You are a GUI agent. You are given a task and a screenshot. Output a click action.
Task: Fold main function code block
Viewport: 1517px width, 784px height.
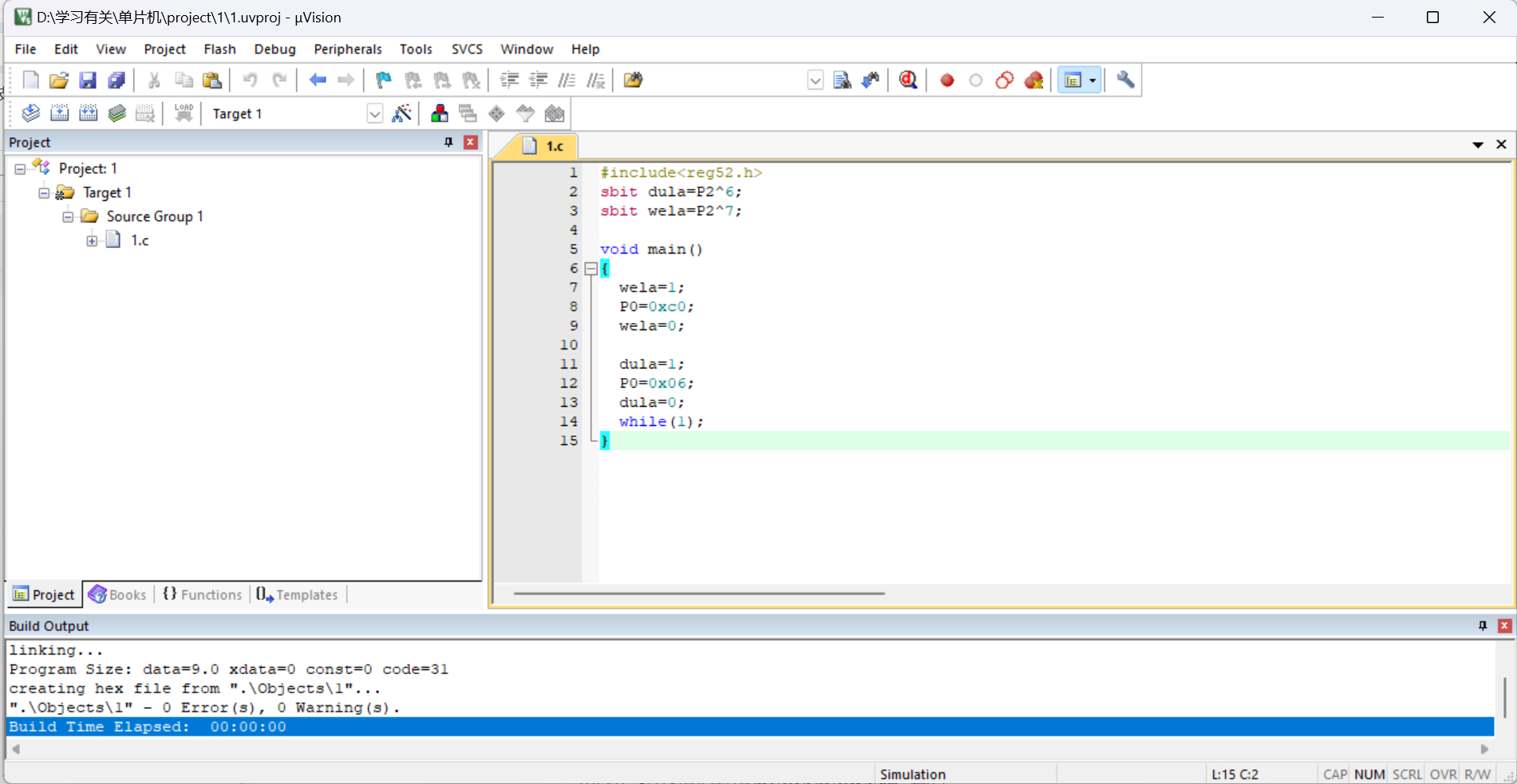(x=591, y=269)
